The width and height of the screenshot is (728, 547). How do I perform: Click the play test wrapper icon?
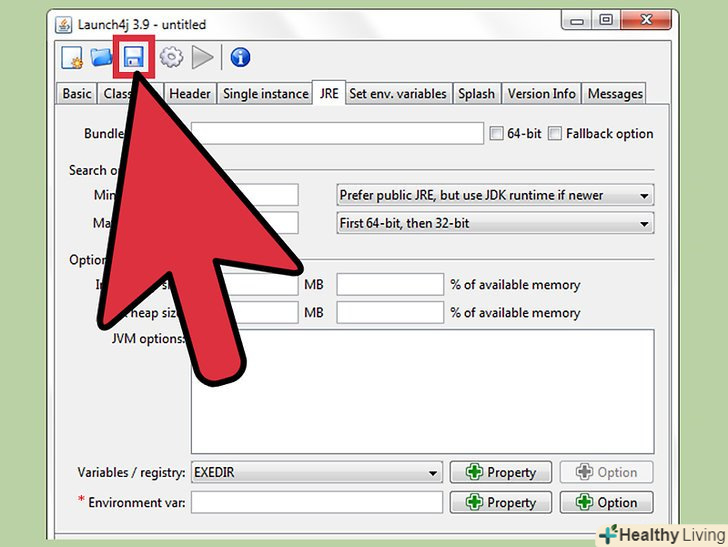tap(202, 58)
